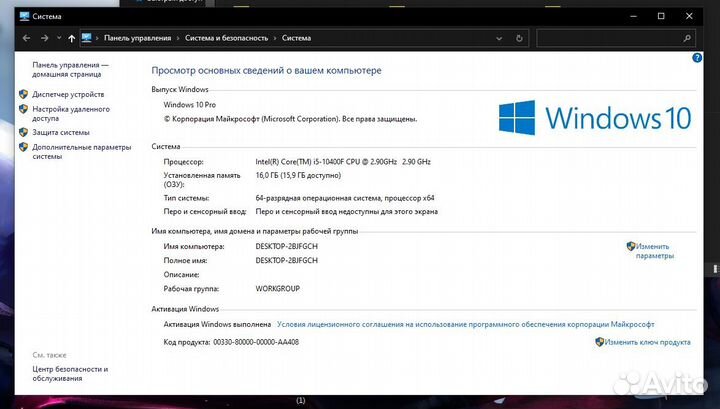Refresh the Control Panel page
The width and height of the screenshot is (720, 409).
pyautogui.click(x=519, y=39)
